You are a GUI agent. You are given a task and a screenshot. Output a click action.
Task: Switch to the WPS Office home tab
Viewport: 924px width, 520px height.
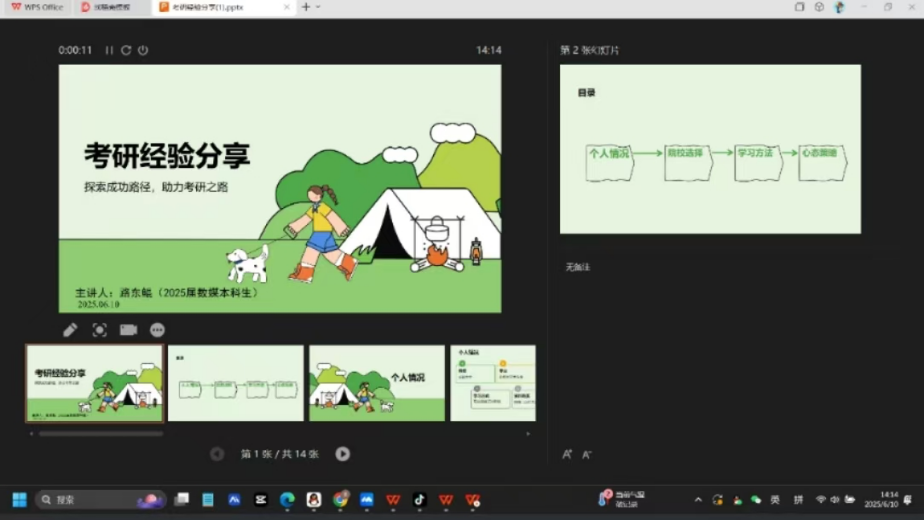coord(38,7)
